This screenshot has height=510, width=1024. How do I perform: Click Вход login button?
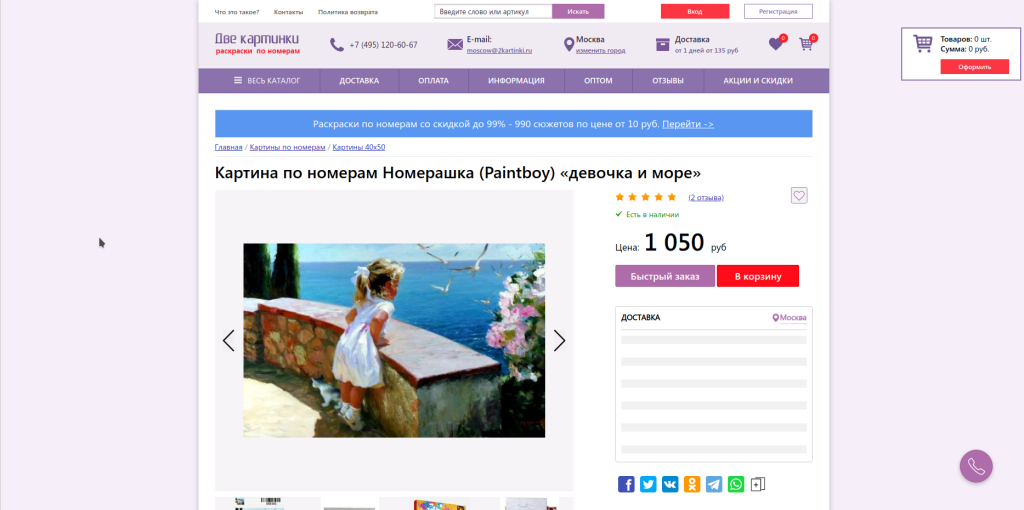coord(695,12)
